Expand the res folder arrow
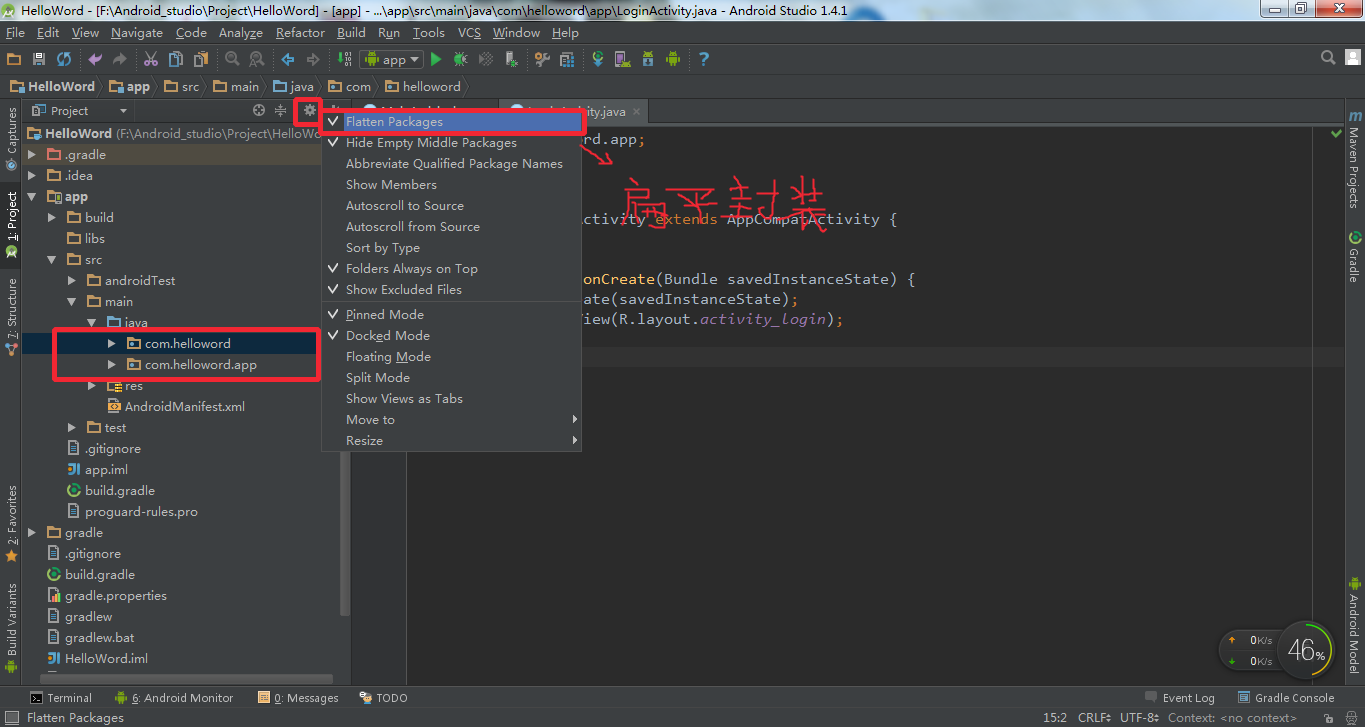1365x727 pixels. coord(92,386)
